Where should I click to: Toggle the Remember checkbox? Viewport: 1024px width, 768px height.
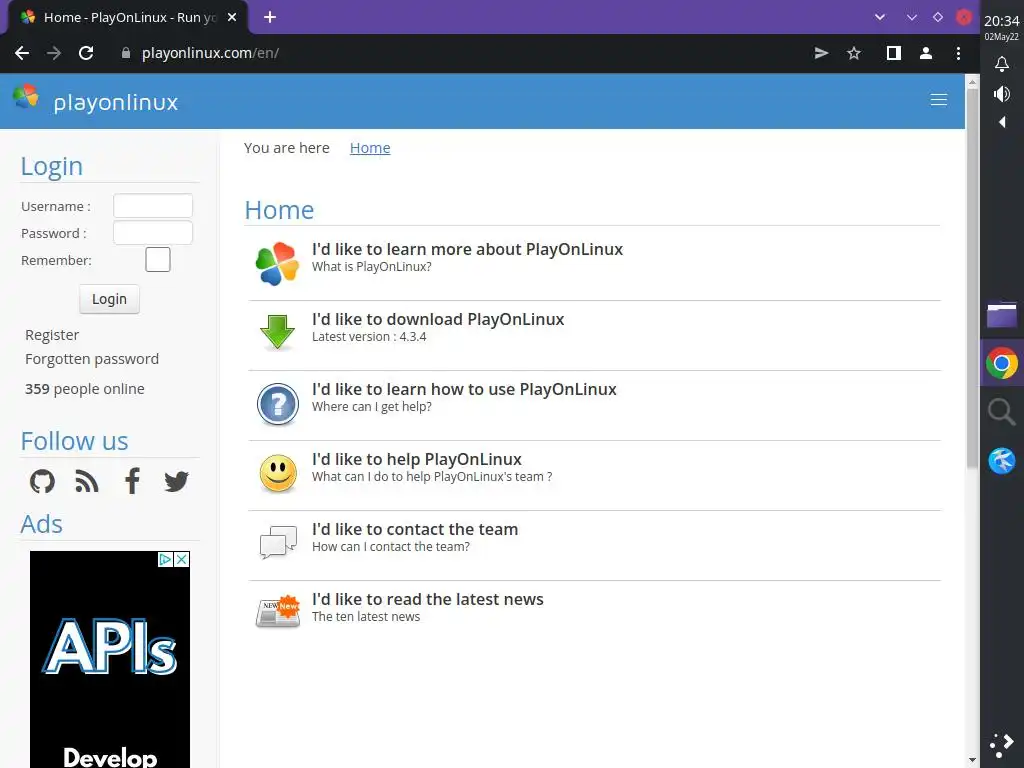(x=157, y=260)
